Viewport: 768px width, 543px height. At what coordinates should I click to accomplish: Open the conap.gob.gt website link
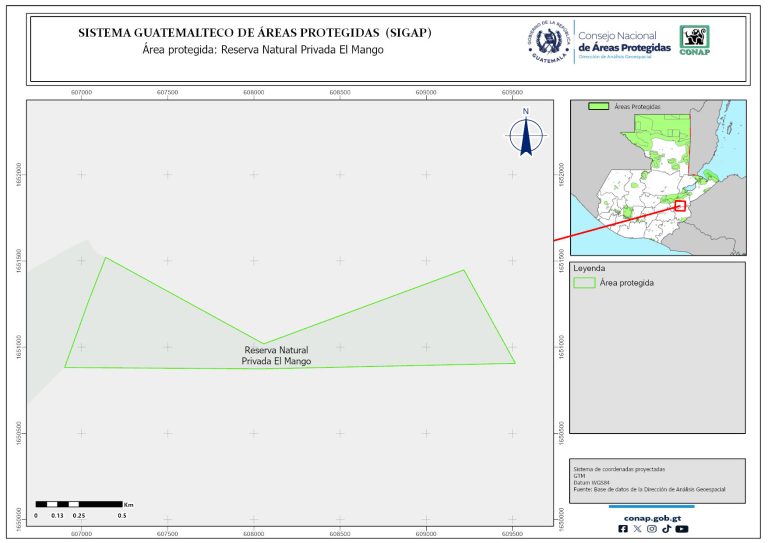click(x=652, y=517)
